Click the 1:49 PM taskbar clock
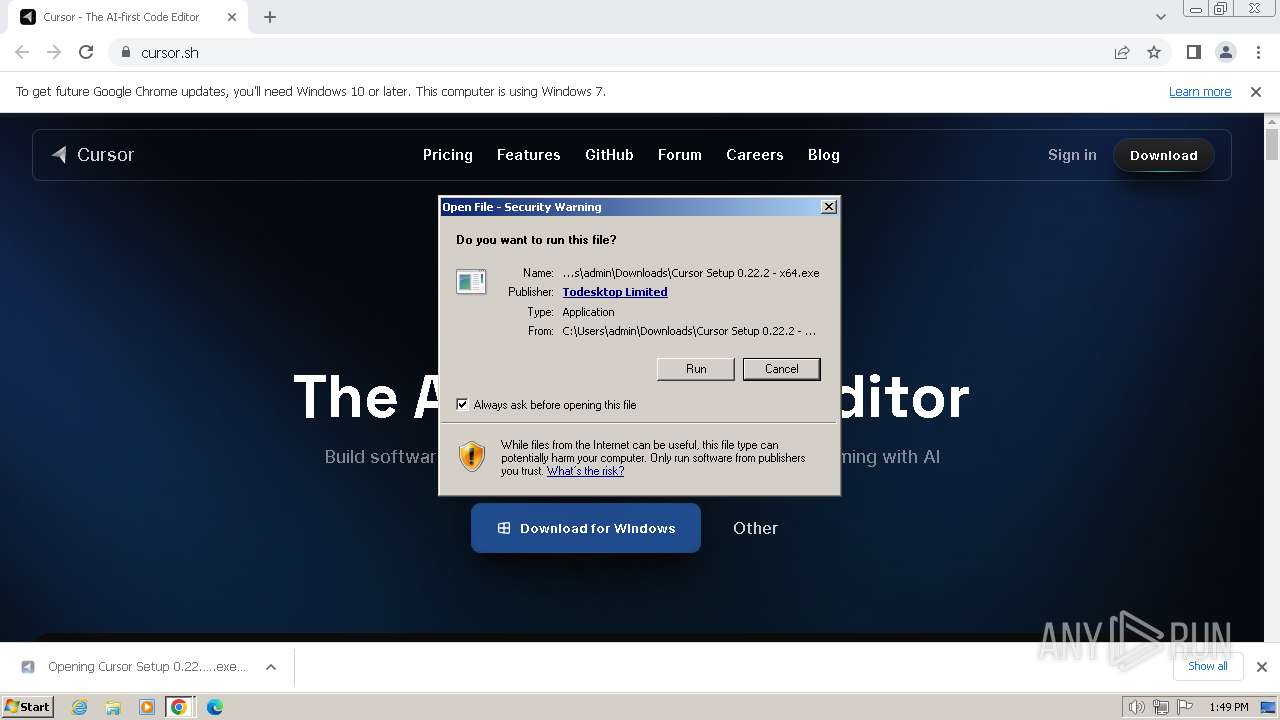Viewport: 1280px width, 720px height. (x=1228, y=707)
